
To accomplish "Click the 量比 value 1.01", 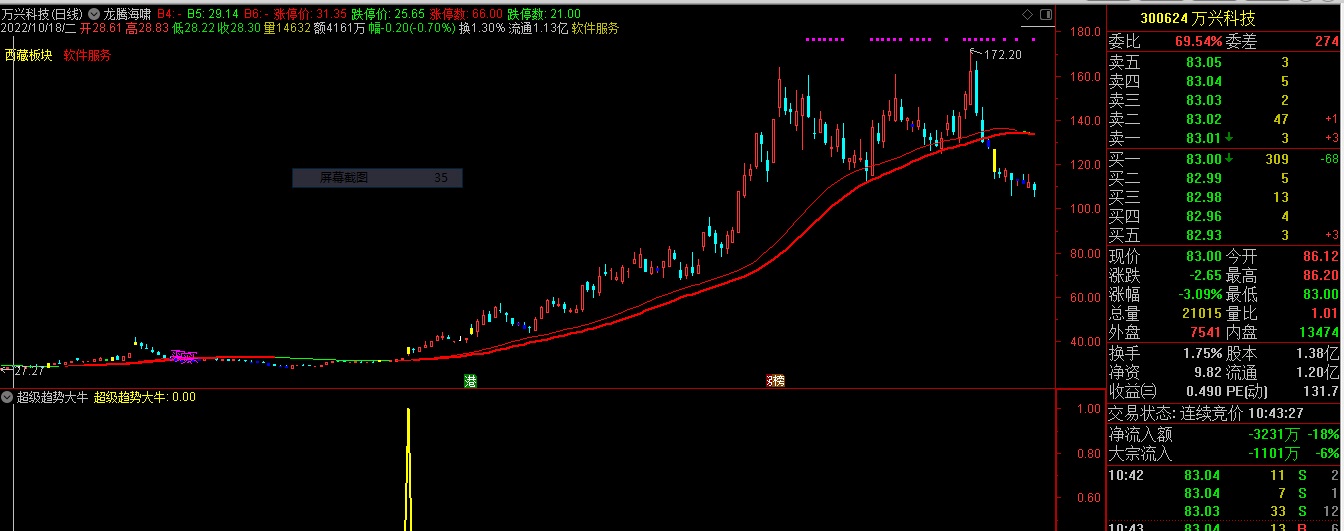I will [x=1324, y=314].
